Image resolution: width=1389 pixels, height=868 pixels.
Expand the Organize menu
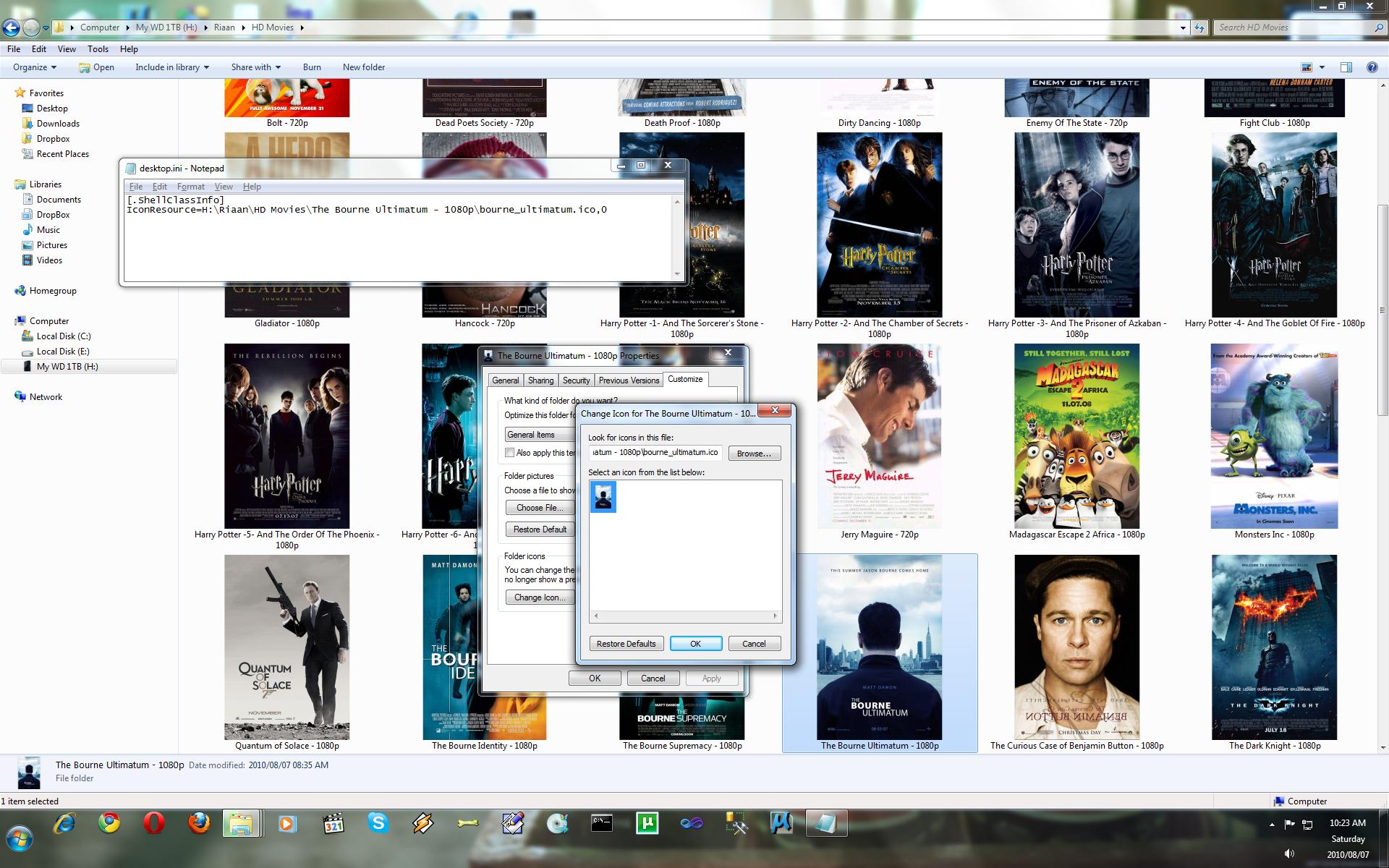[x=33, y=67]
